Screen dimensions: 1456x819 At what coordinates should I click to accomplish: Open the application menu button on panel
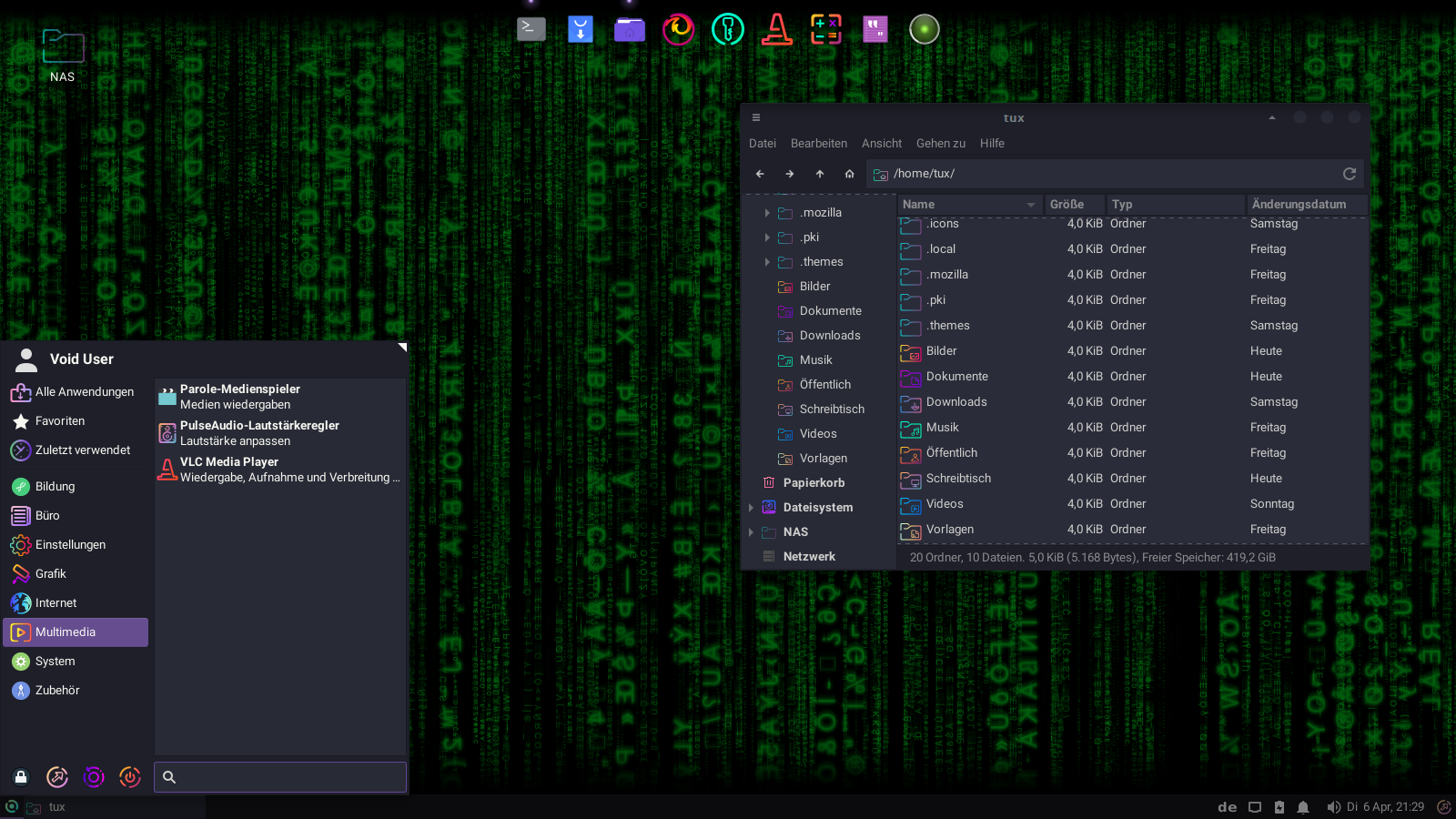(x=11, y=807)
